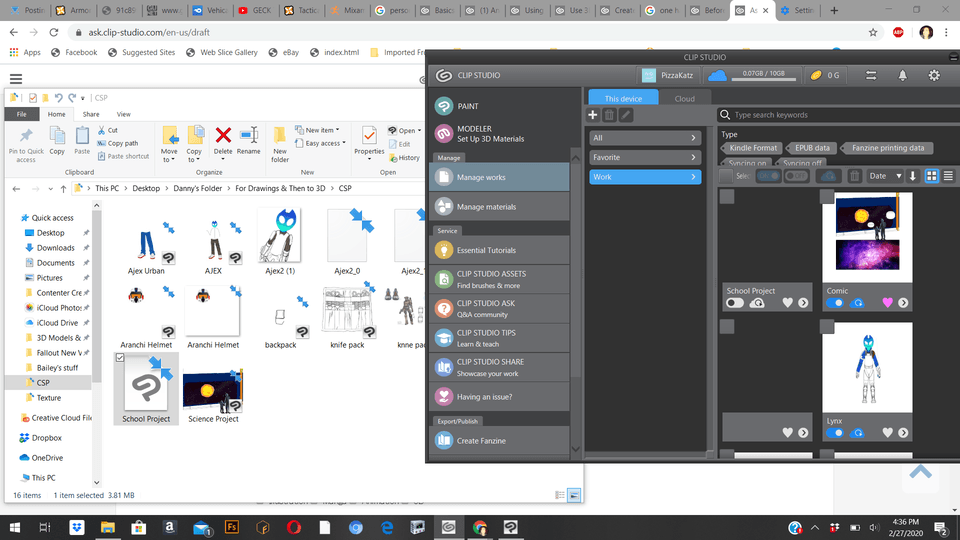Click the Kindle Format filter tag
960x540 pixels.
(x=754, y=148)
